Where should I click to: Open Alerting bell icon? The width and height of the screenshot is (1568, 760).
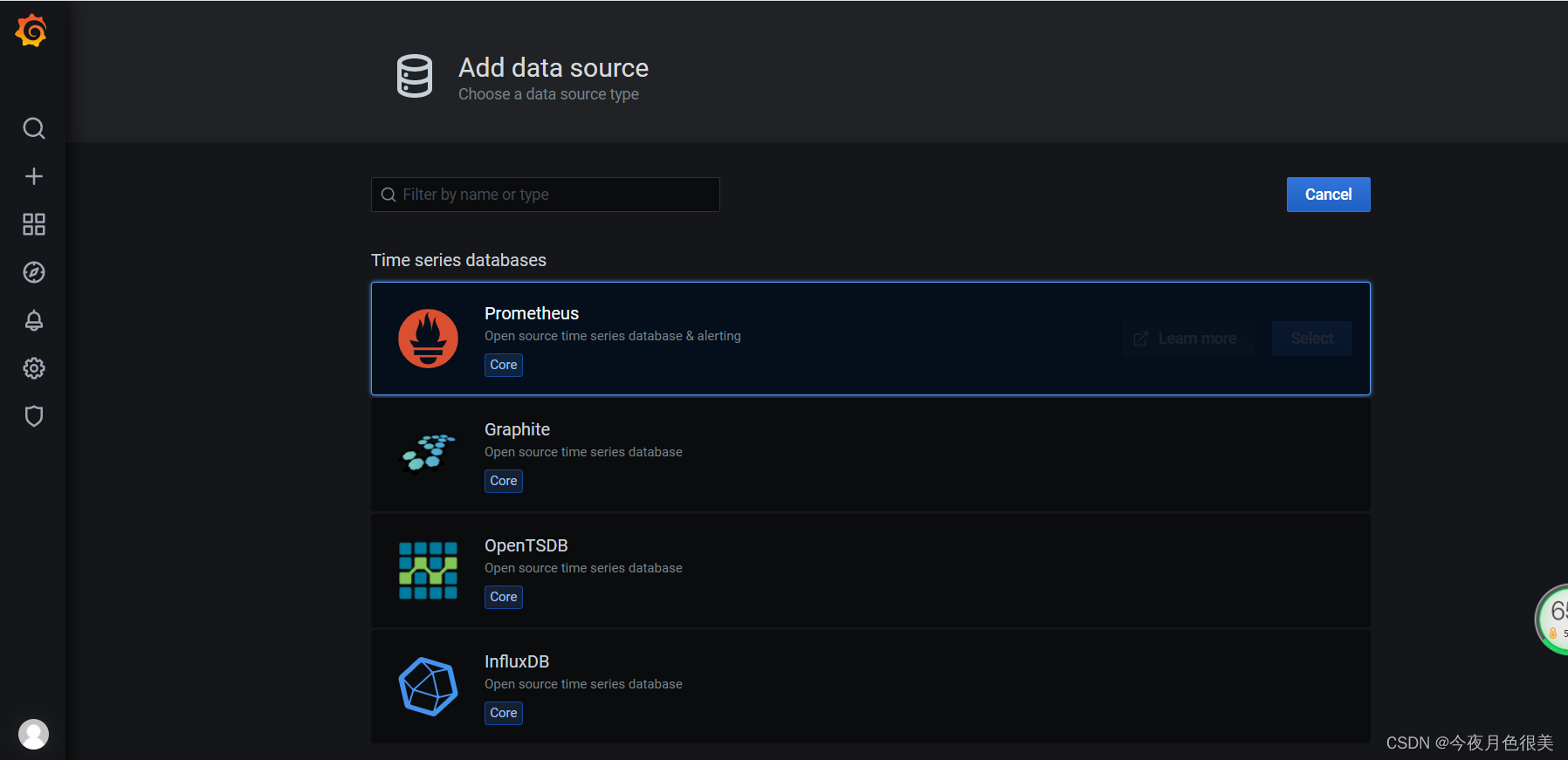(x=34, y=320)
